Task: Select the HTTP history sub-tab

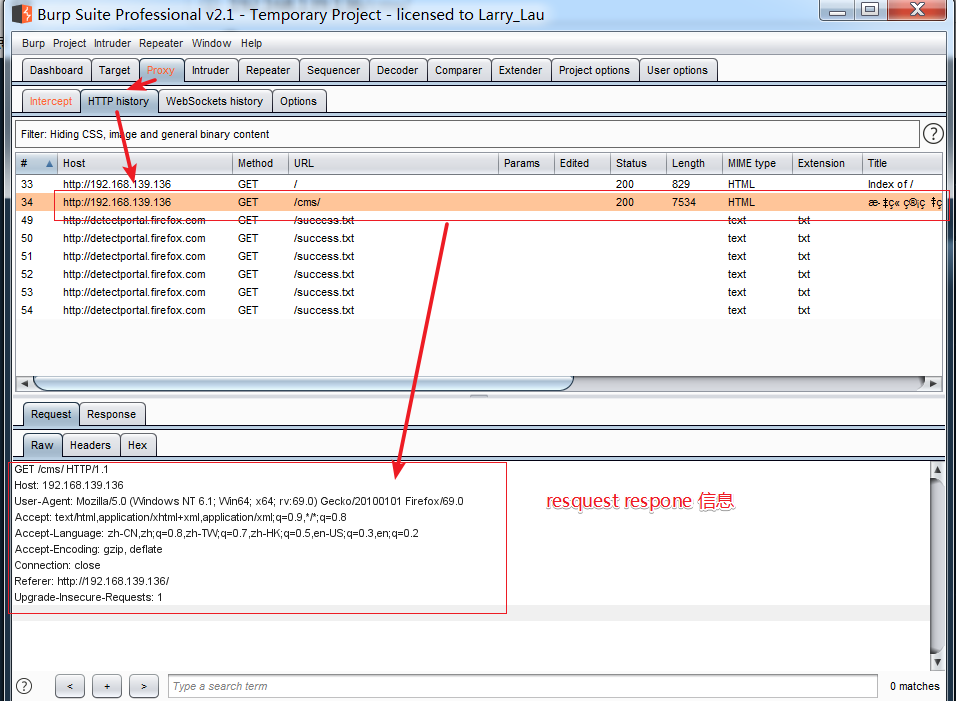Action: pyautogui.click(x=118, y=101)
